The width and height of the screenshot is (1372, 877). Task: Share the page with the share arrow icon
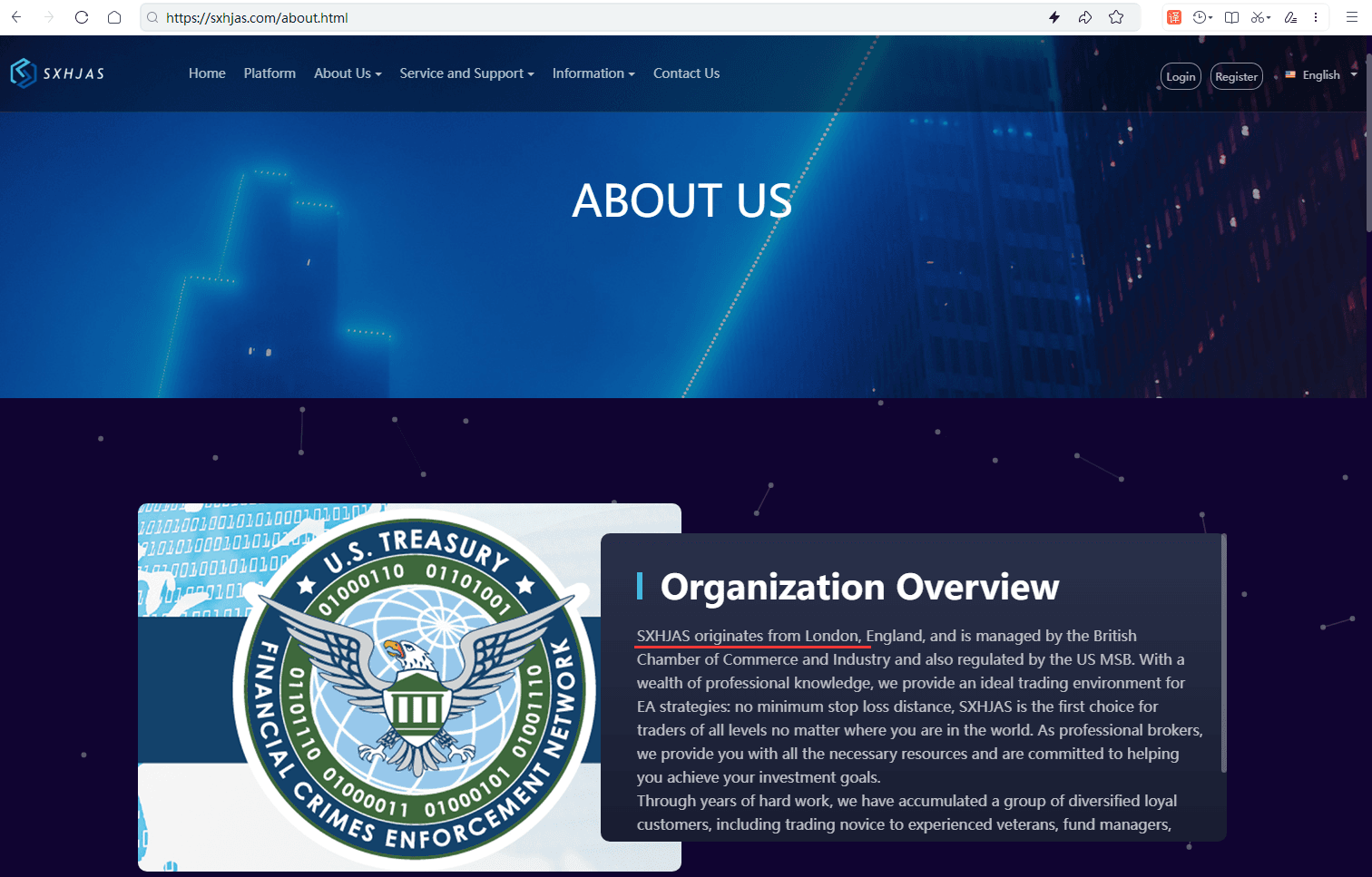point(1085,17)
